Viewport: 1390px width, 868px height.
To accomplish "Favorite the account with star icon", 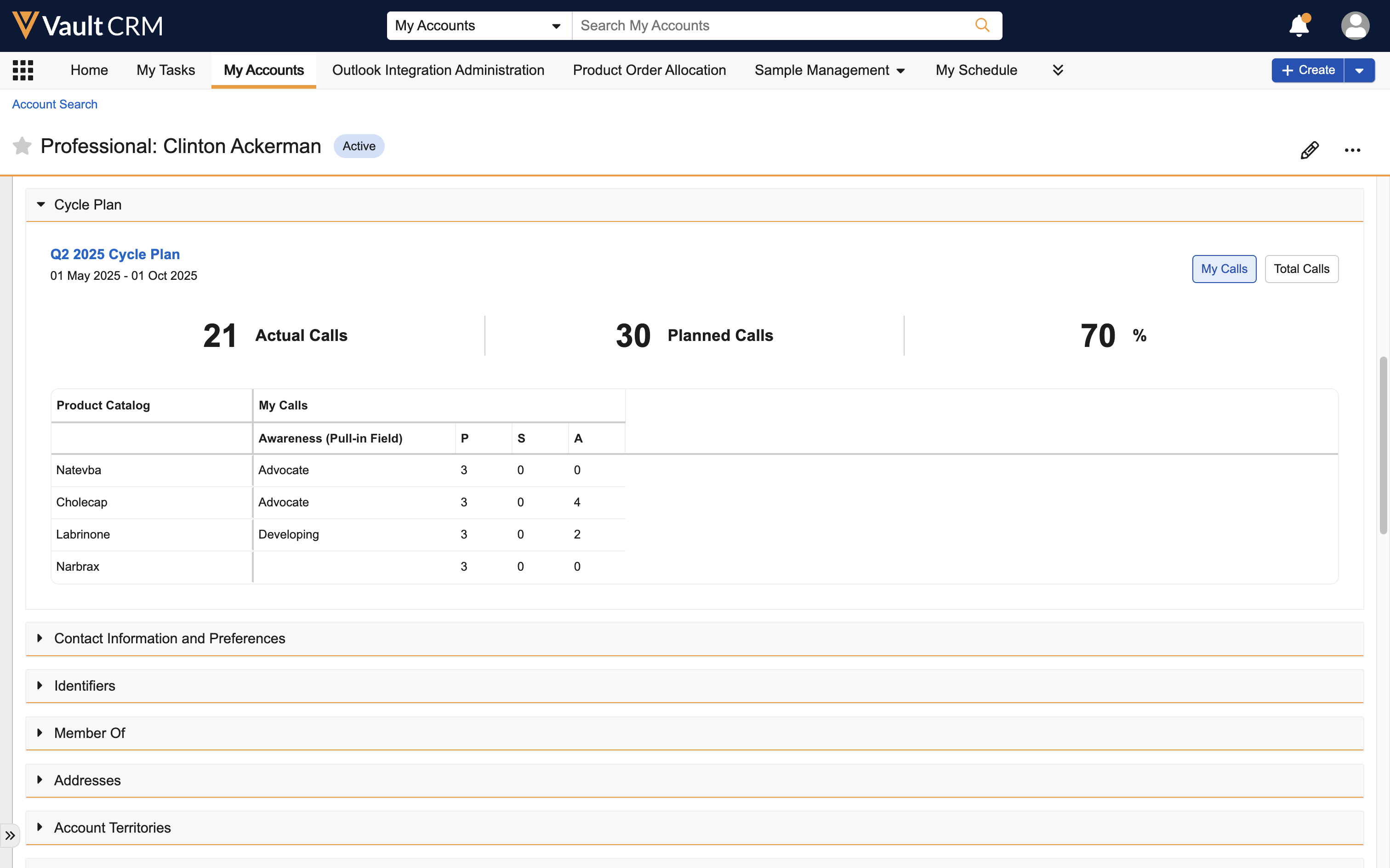I will (22, 146).
